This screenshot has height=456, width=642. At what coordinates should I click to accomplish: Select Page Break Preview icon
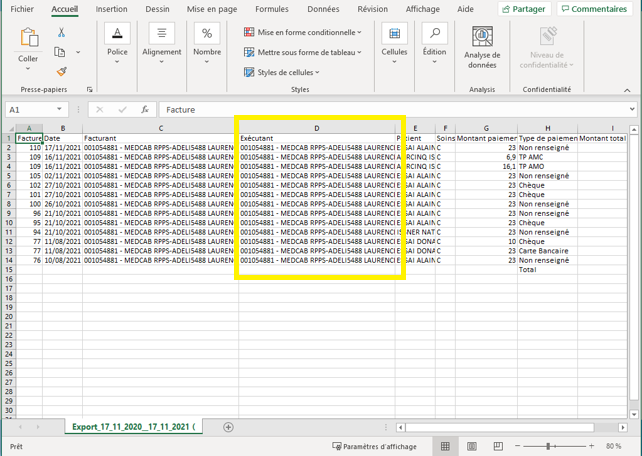click(498, 446)
